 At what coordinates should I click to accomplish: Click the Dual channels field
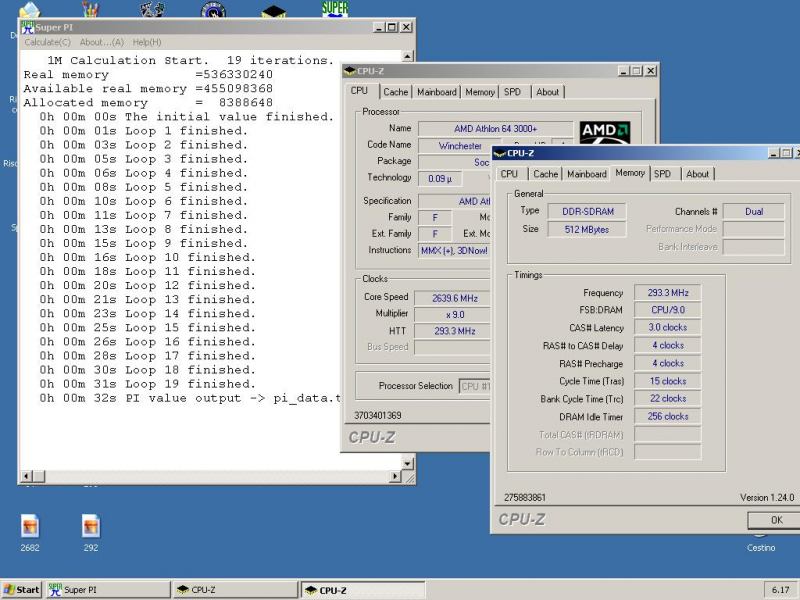[754, 211]
